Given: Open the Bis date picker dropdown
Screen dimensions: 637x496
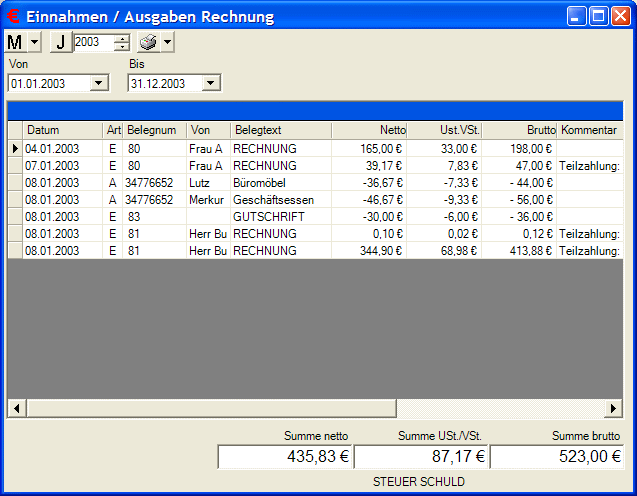Looking at the screenshot, I should click(x=210, y=83).
